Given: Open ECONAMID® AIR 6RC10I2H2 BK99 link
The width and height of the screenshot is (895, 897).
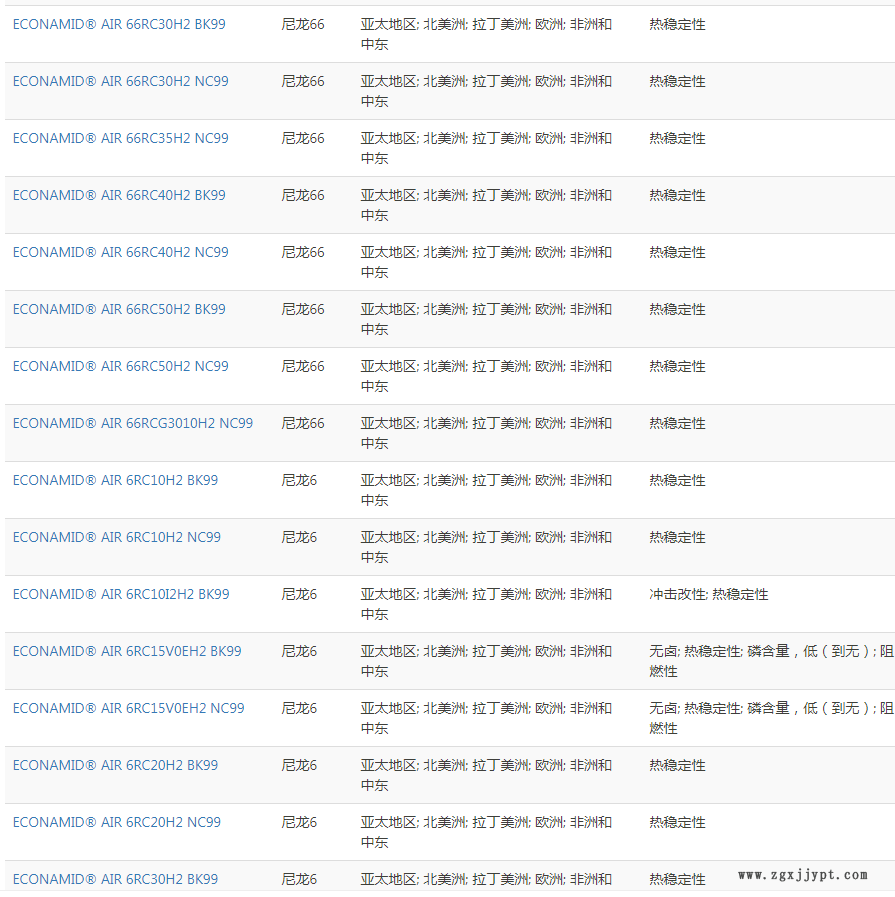Looking at the screenshot, I should pyautogui.click(x=121, y=594).
